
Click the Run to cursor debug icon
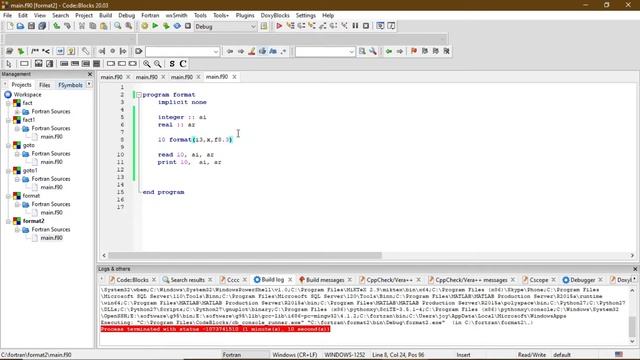(290, 26)
